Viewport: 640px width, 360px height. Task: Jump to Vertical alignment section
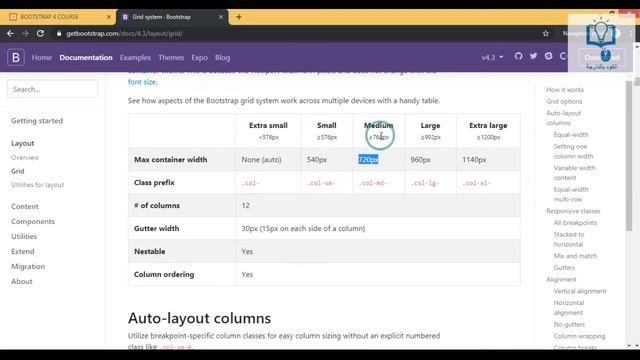[580, 291]
